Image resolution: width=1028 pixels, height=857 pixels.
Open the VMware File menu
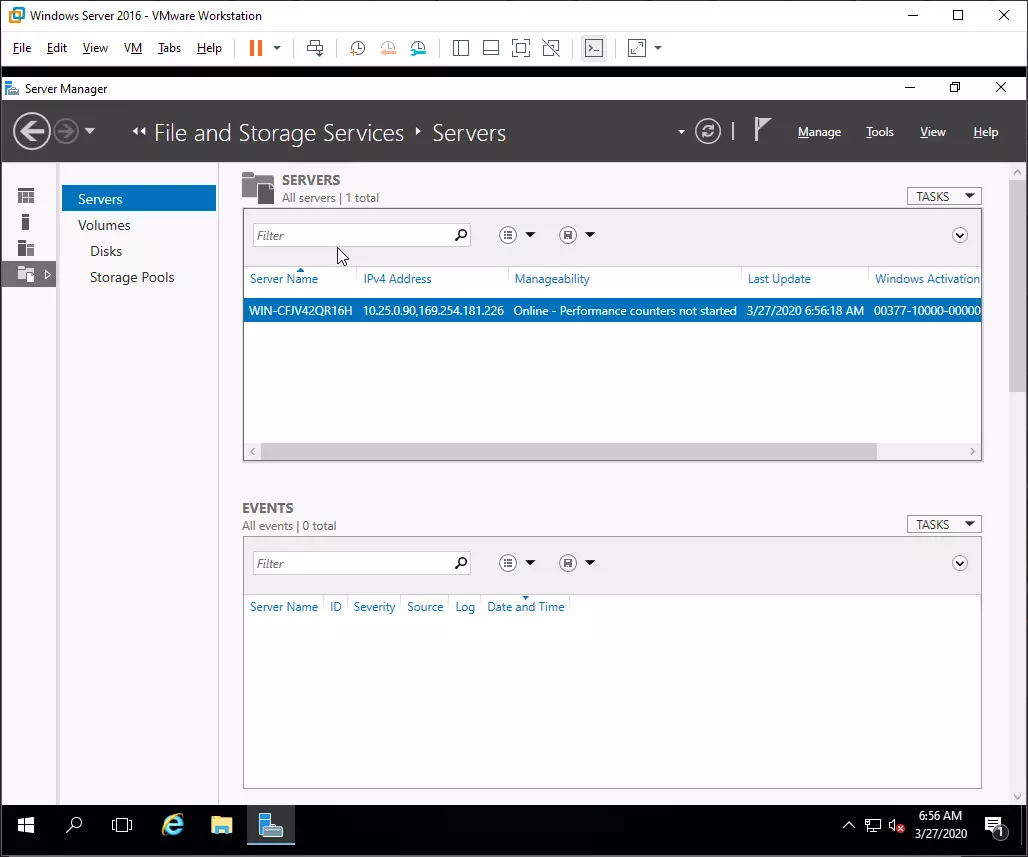[x=22, y=48]
